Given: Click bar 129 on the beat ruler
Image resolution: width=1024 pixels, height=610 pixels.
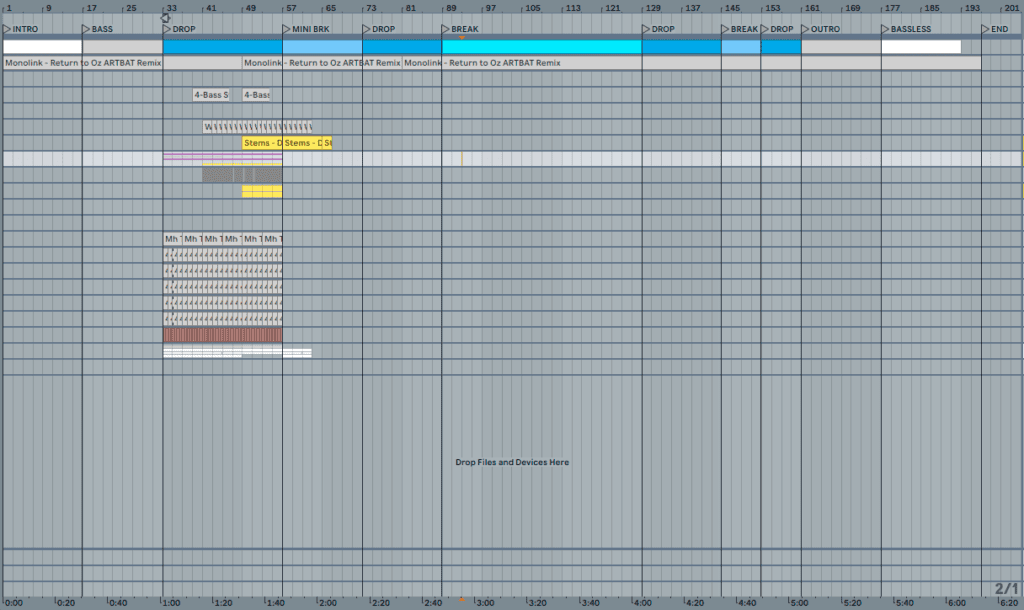Looking at the screenshot, I should click(652, 8).
